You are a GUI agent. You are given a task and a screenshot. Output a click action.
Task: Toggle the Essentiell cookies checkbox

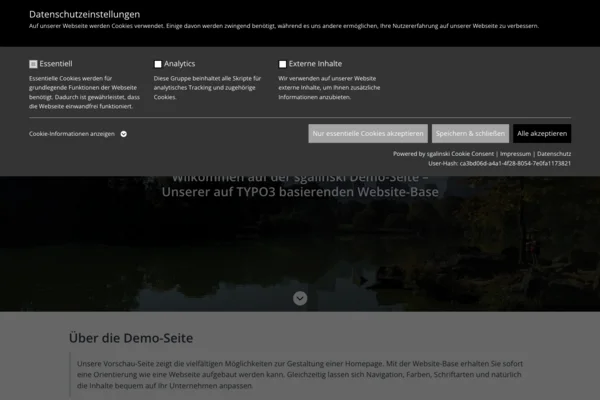[33, 63]
